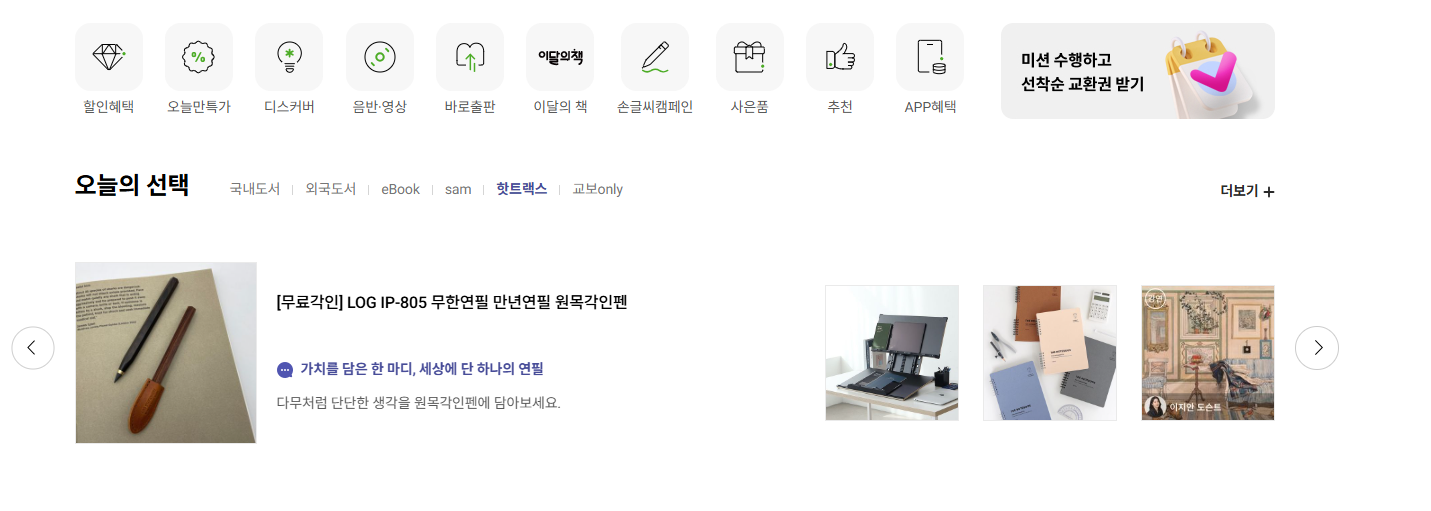Open the 할인혜택 diamond icon

coord(109,57)
